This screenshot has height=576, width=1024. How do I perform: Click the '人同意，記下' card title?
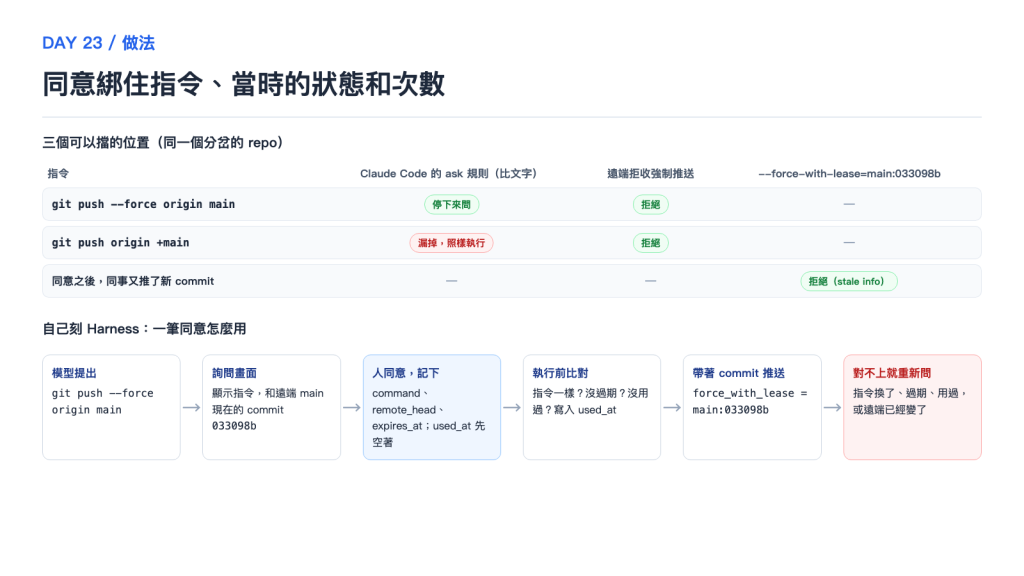coord(406,373)
